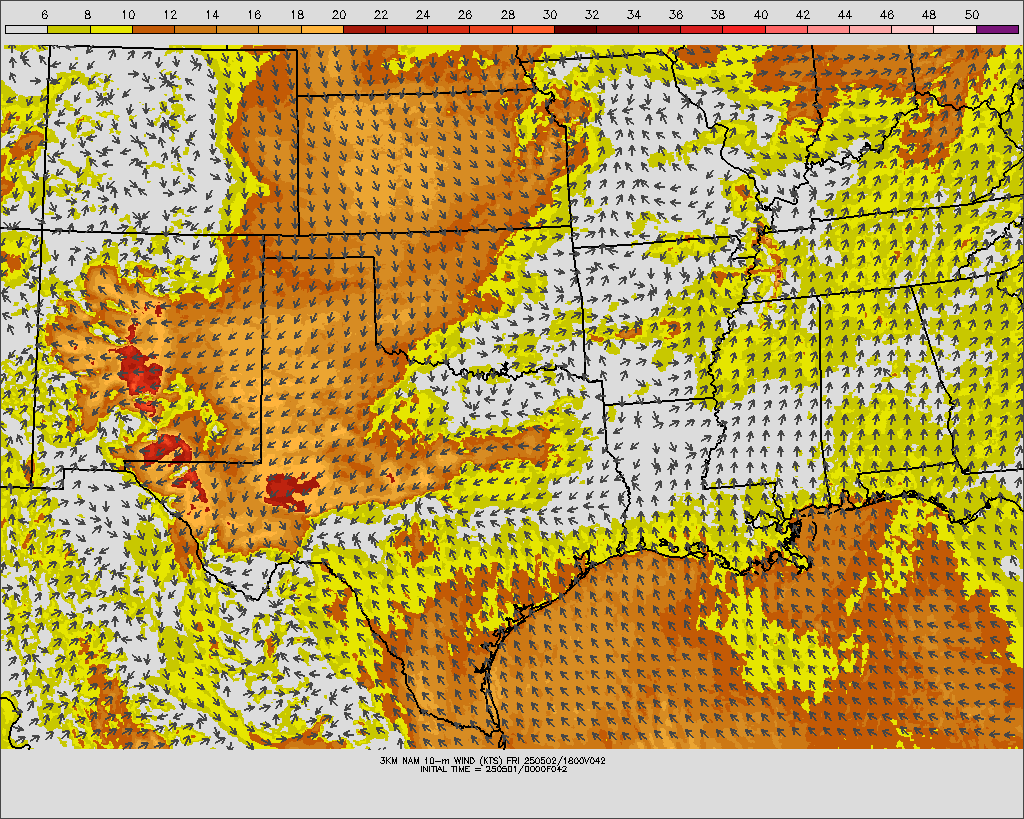Click the legend label 6
The width and height of the screenshot is (1024, 819).
(44, 14)
